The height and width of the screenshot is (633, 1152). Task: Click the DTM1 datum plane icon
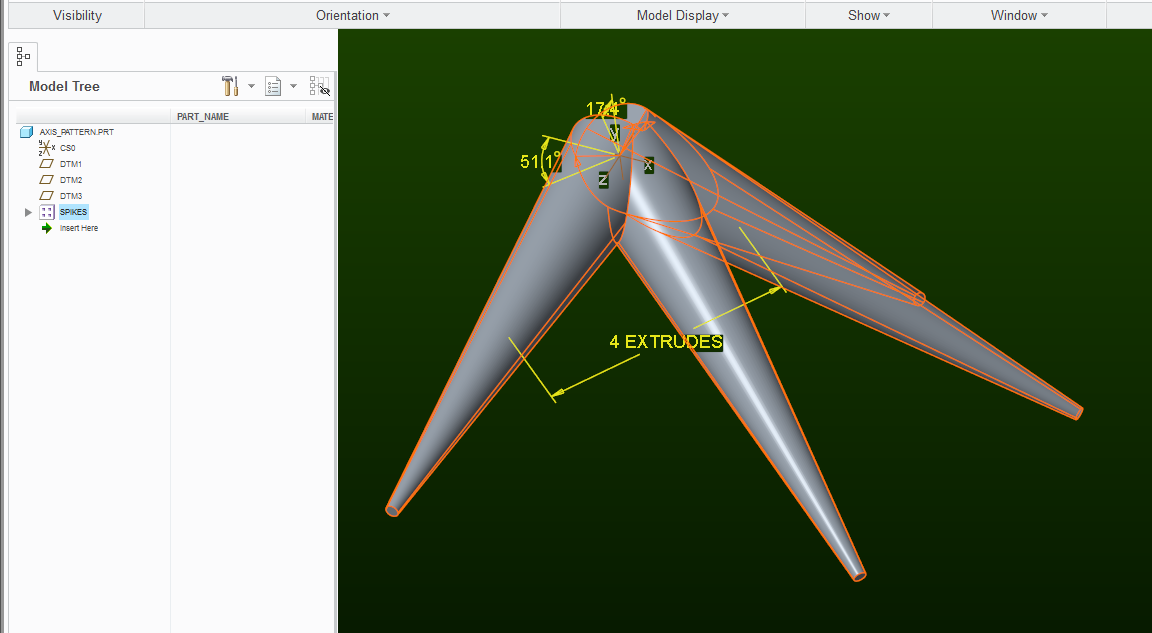point(46,163)
